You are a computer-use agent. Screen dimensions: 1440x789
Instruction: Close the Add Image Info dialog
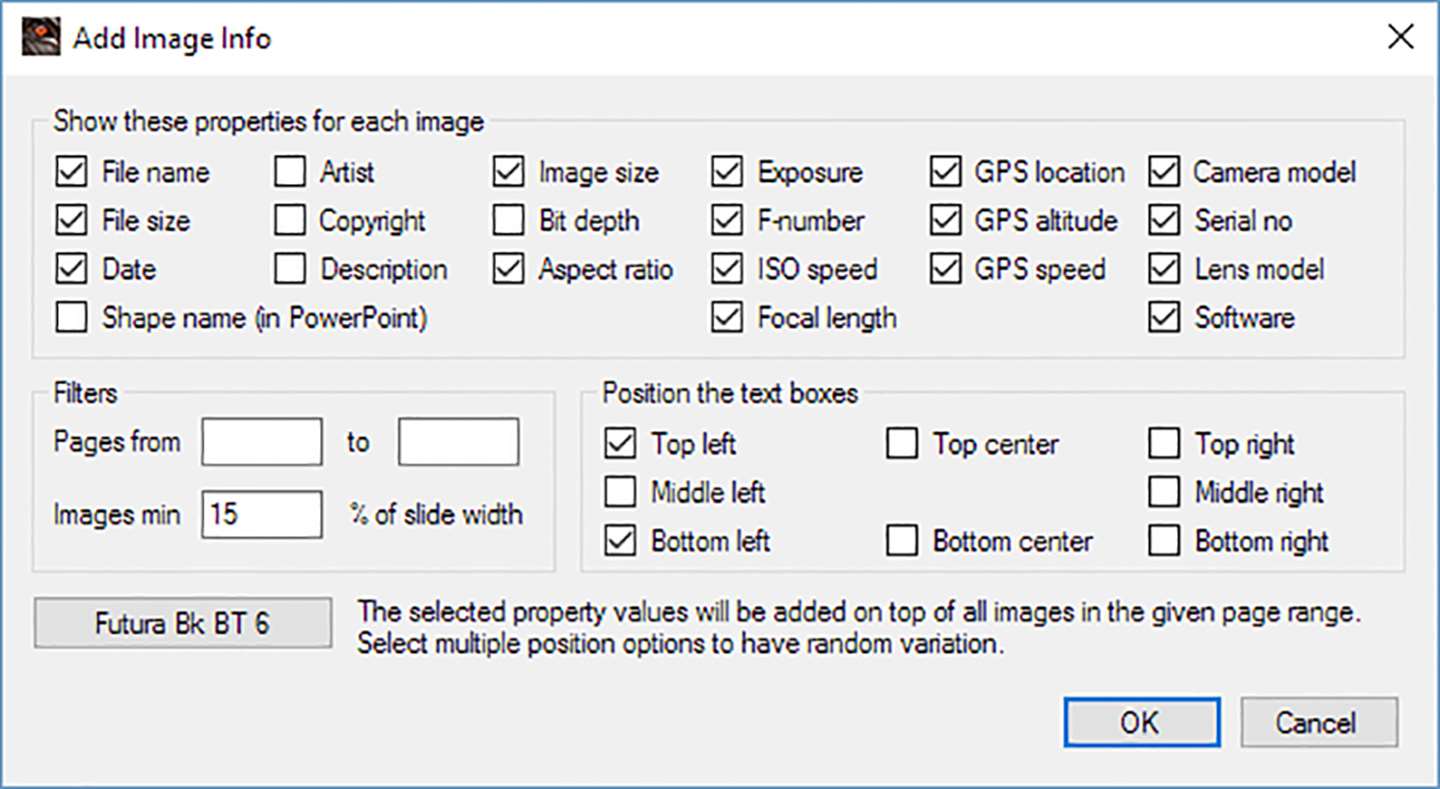[1400, 38]
